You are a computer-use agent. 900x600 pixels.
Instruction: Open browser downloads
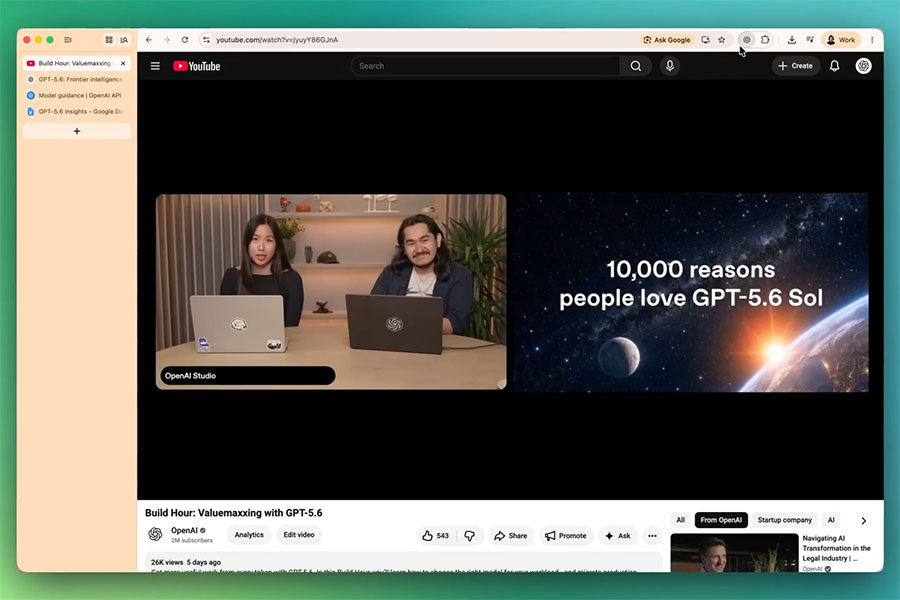pyautogui.click(x=792, y=40)
